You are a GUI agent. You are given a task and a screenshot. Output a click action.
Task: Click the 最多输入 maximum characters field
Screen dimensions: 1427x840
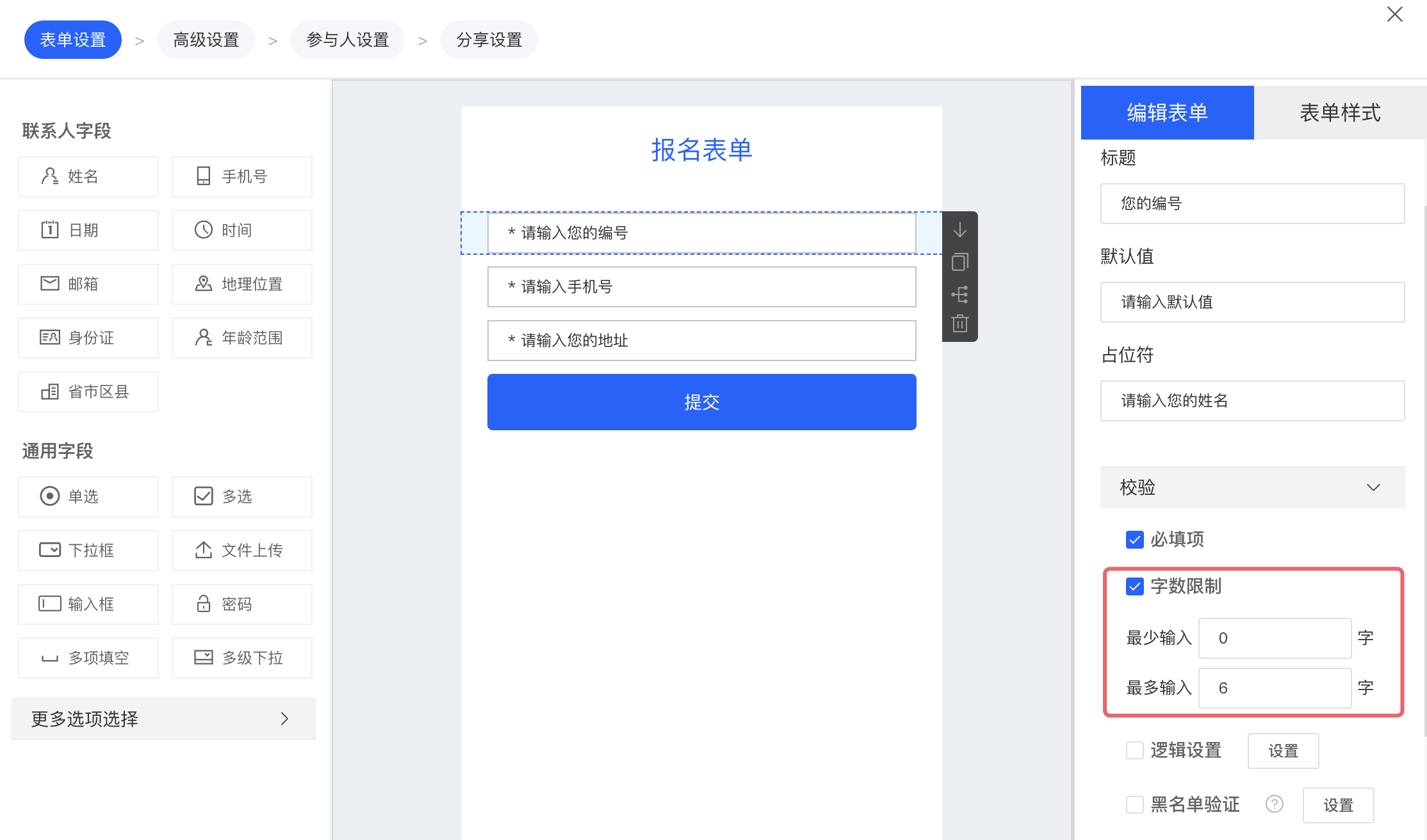pyautogui.click(x=1275, y=688)
